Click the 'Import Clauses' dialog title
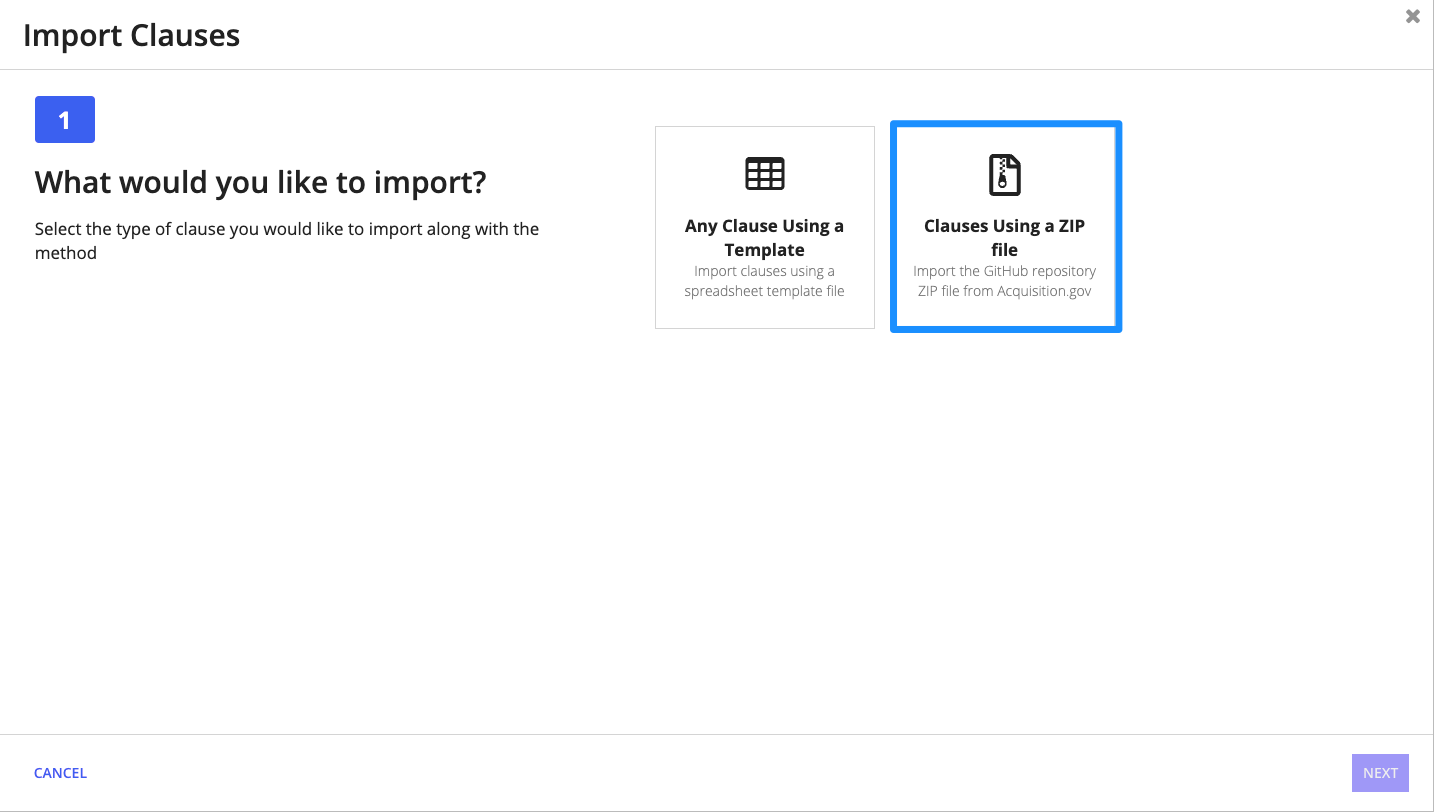 [x=131, y=35]
